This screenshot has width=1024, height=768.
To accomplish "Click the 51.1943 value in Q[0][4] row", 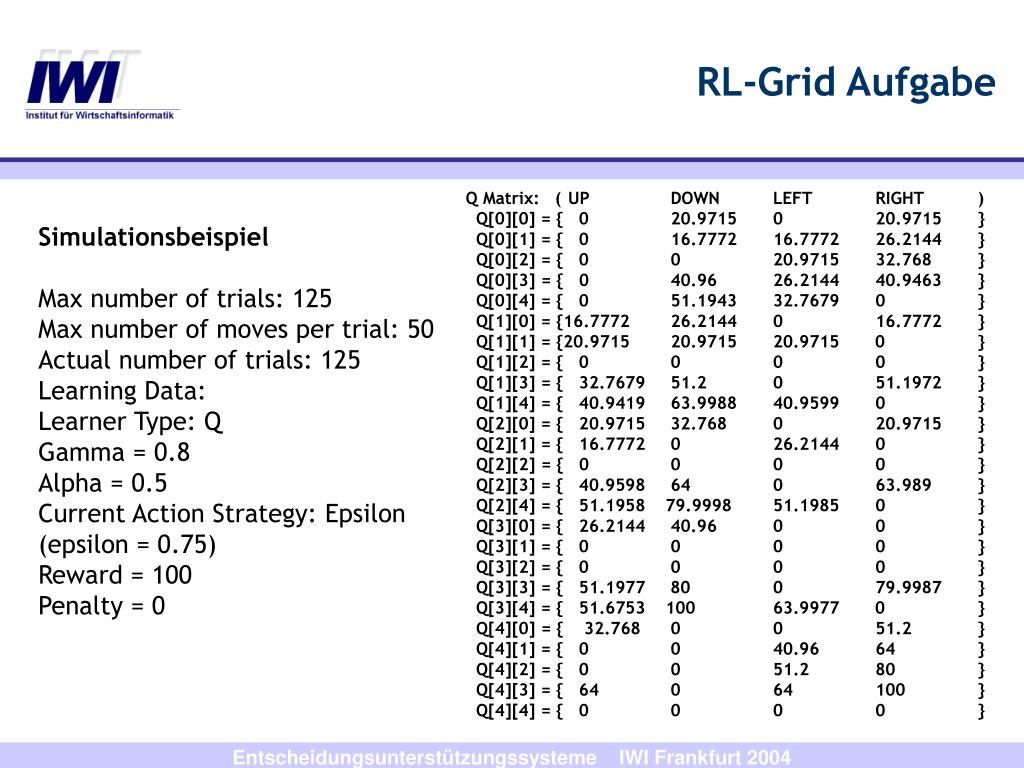I will click(703, 300).
